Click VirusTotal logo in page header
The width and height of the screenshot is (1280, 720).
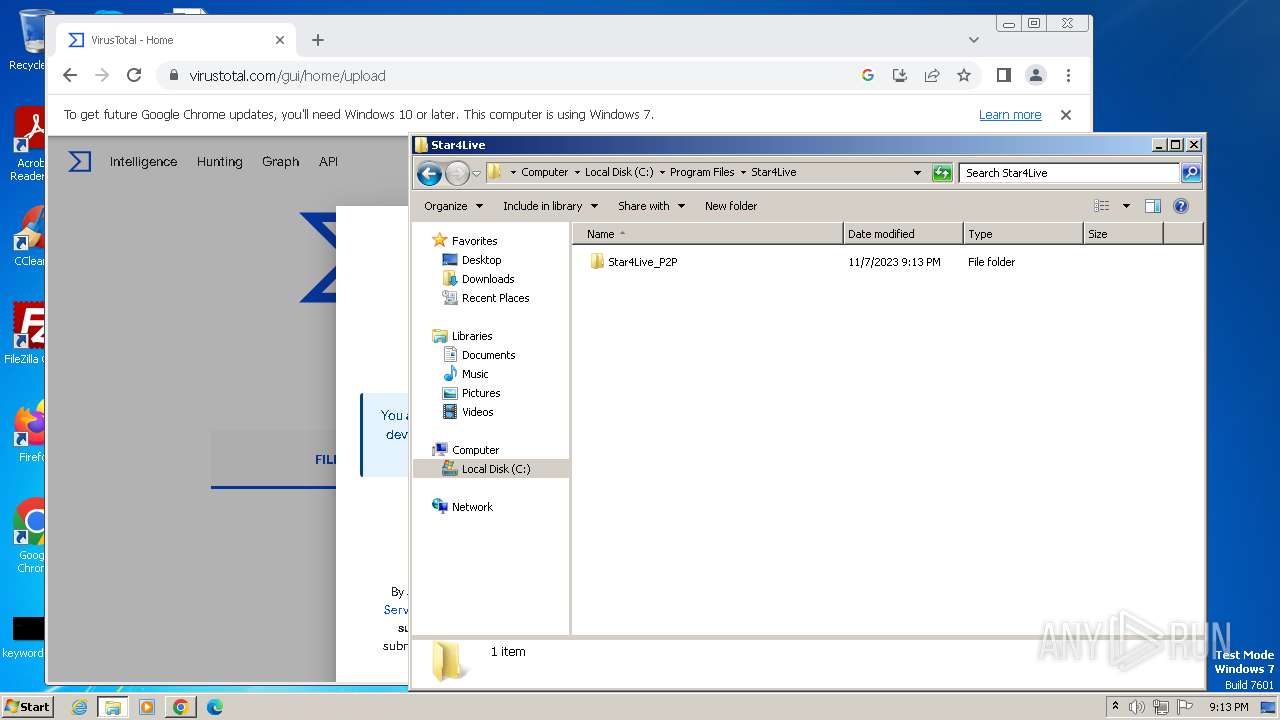[80, 161]
